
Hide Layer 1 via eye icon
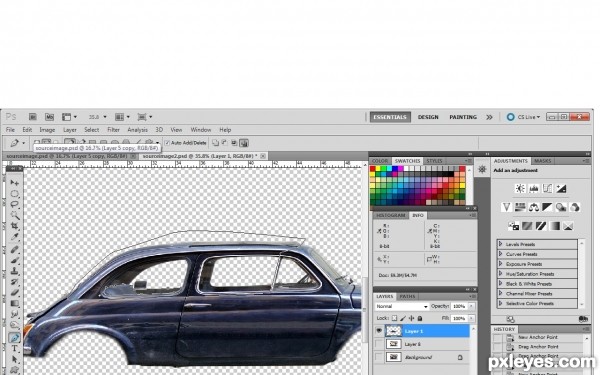click(x=379, y=331)
